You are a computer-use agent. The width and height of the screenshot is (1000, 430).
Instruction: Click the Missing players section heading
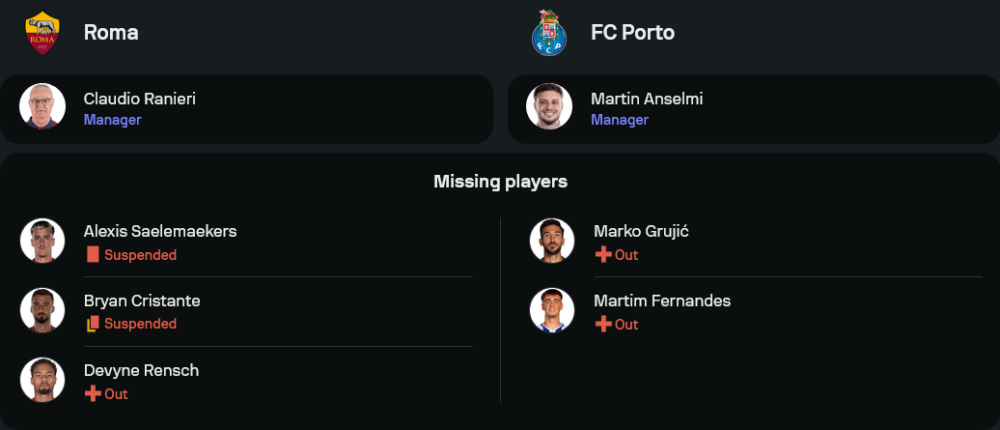[x=500, y=181]
